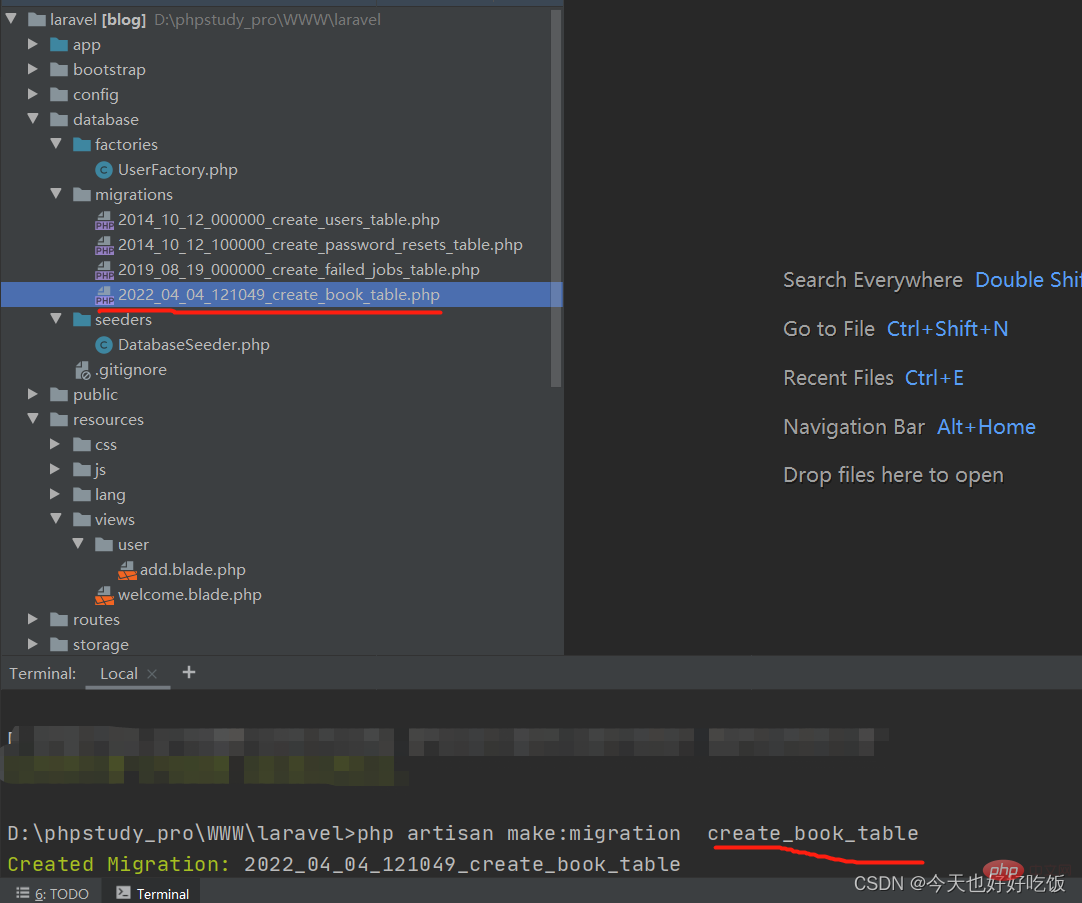Expand the lang folder arrow
This screenshot has height=903, width=1082.
point(55,494)
